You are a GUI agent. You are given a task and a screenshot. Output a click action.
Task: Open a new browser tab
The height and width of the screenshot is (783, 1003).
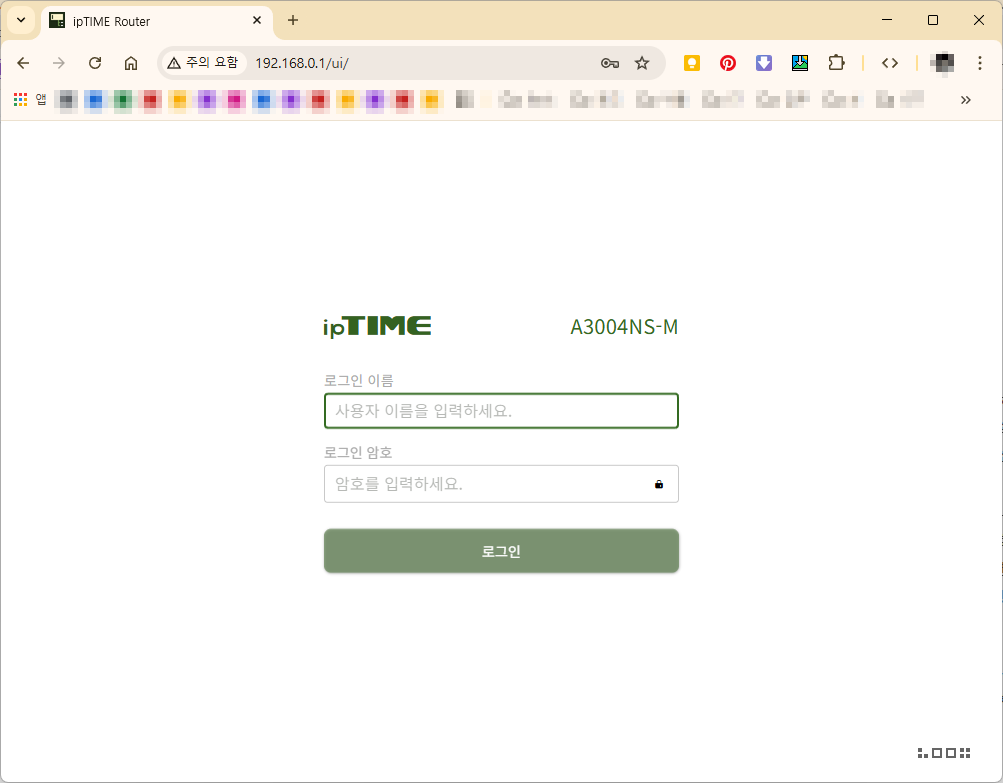[293, 20]
